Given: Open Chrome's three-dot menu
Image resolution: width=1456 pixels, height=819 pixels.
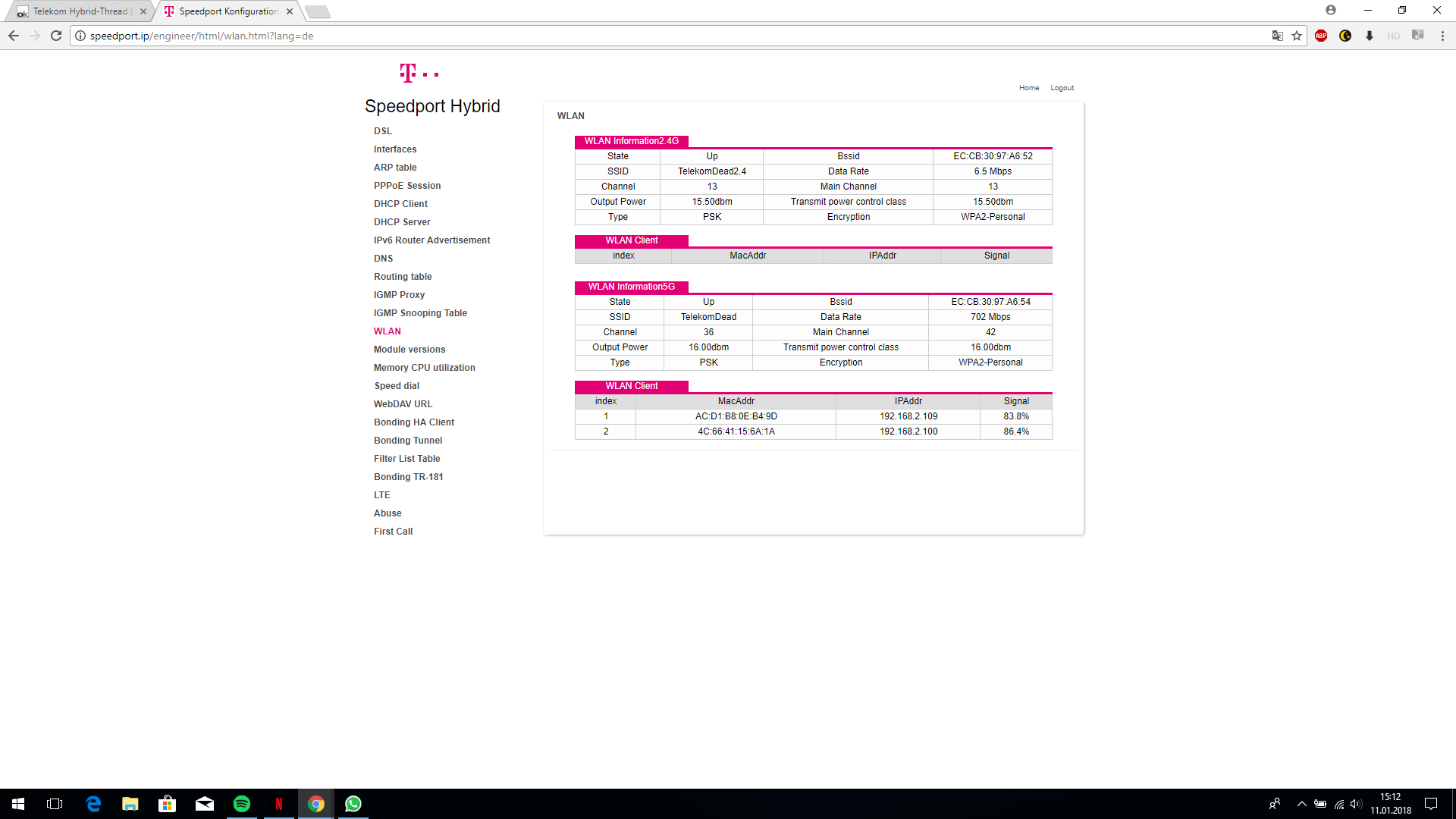Looking at the screenshot, I should pos(1442,36).
